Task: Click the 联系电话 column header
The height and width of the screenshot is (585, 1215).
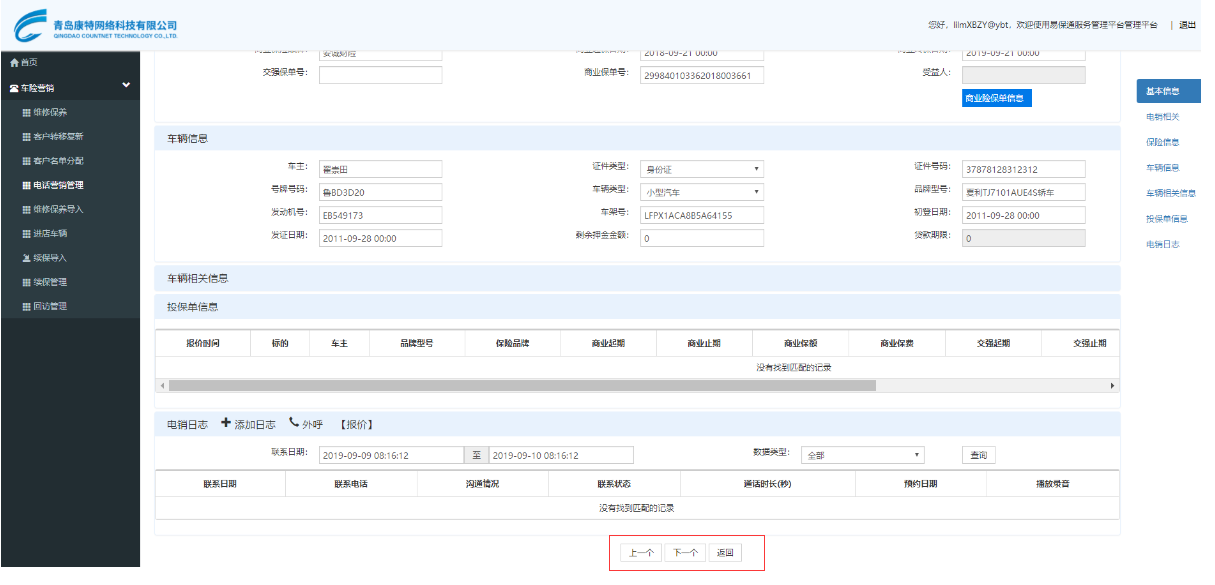Action: [351, 484]
